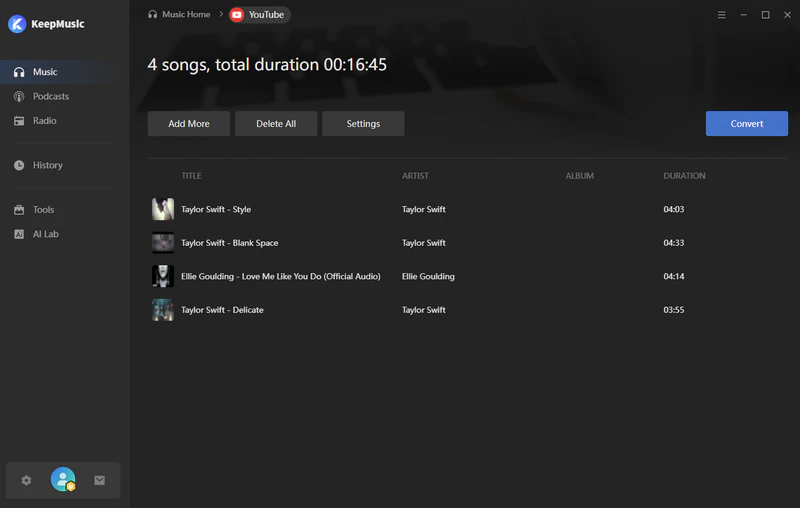Click the YouTube source icon in the breadcrumb

click(x=236, y=15)
